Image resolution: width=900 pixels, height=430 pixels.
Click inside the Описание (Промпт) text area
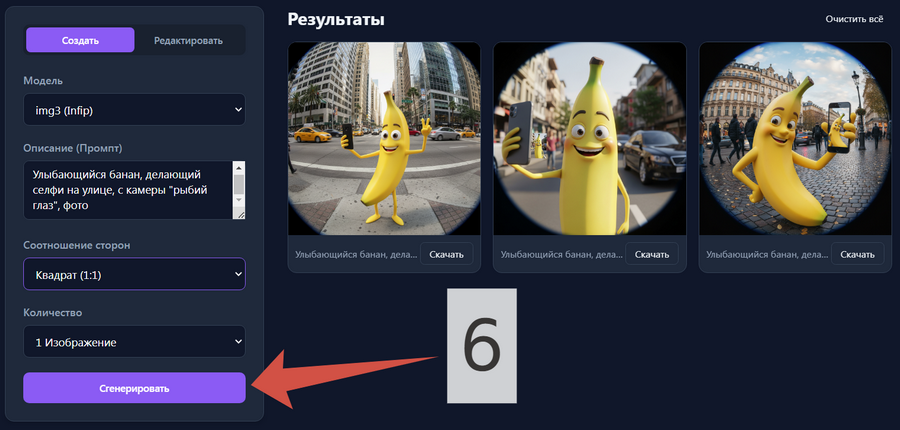[125, 190]
